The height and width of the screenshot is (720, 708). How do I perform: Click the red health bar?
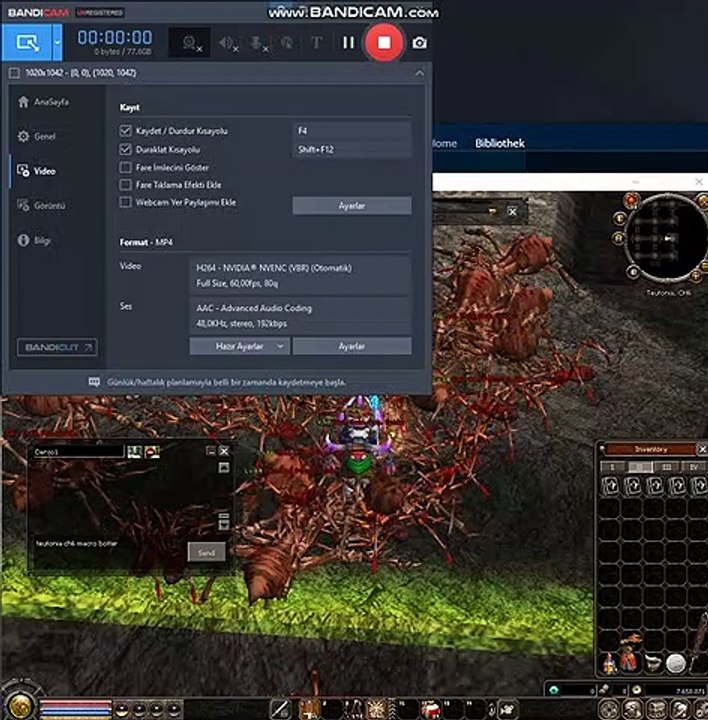76,703
